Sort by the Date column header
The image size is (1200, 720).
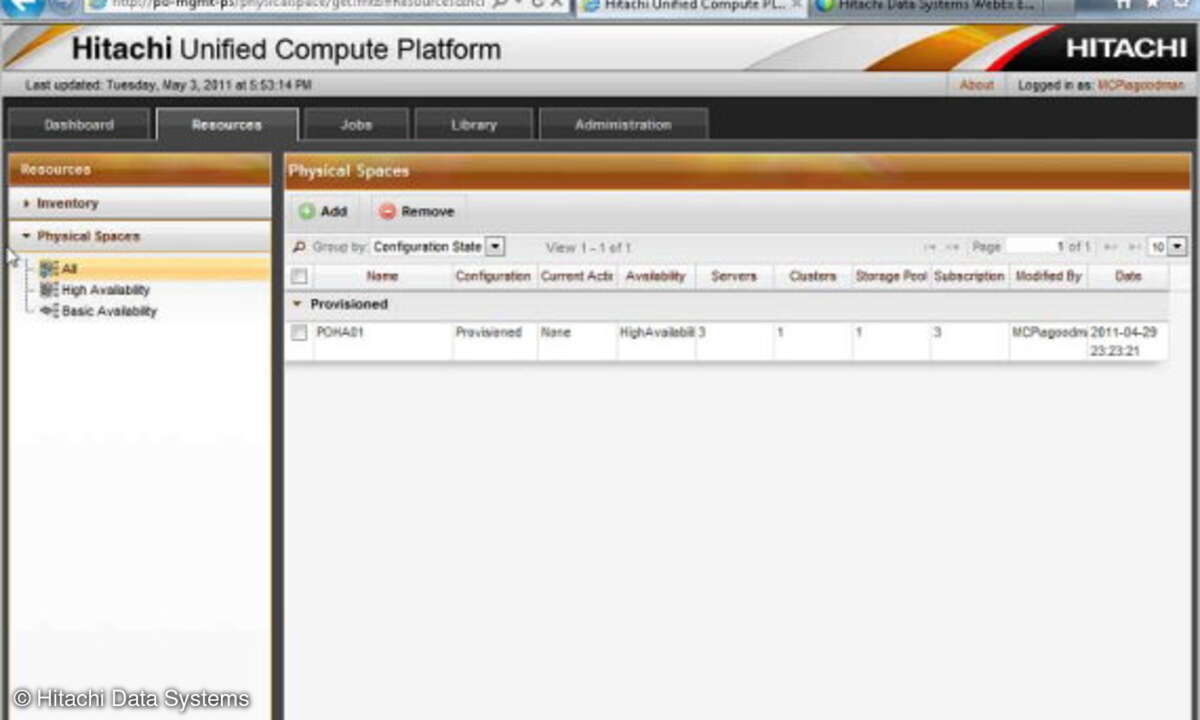point(1128,276)
